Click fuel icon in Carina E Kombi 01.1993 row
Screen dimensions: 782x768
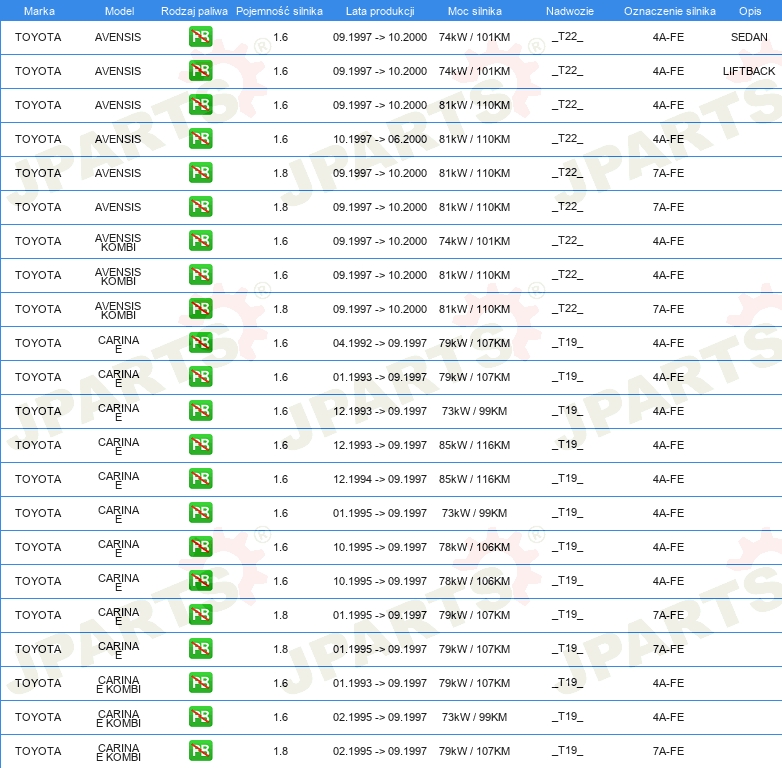tap(200, 683)
